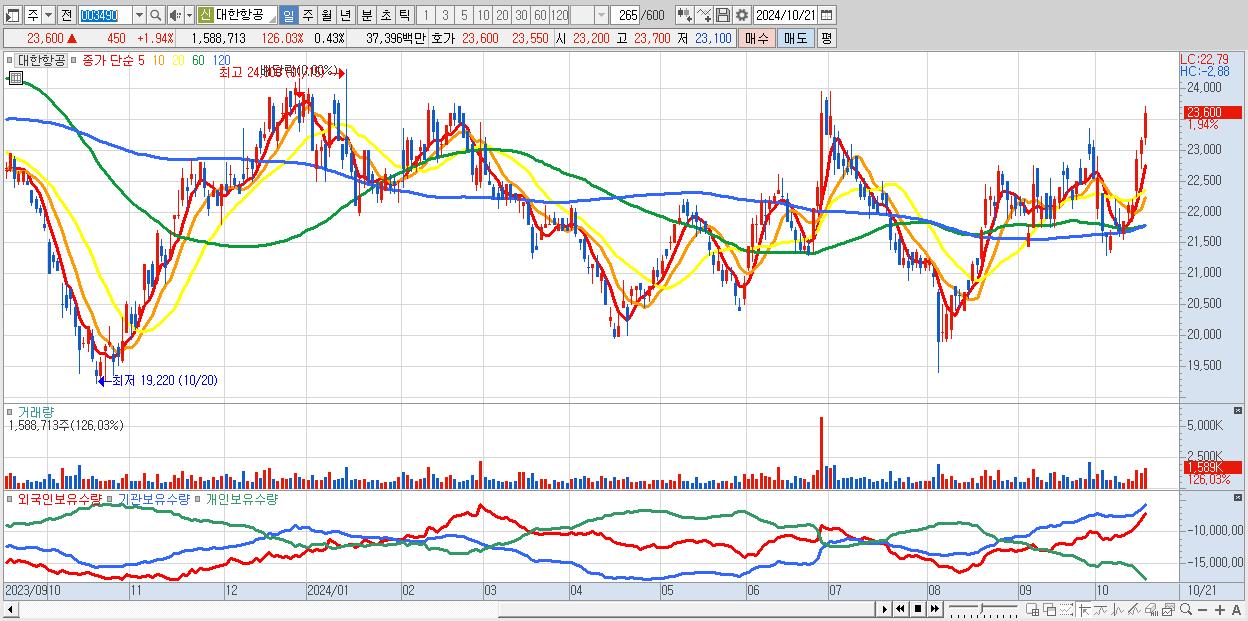The image size is (1248, 621).
Task: Open chart settings gear icon
Action: pyautogui.click(x=742, y=15)
